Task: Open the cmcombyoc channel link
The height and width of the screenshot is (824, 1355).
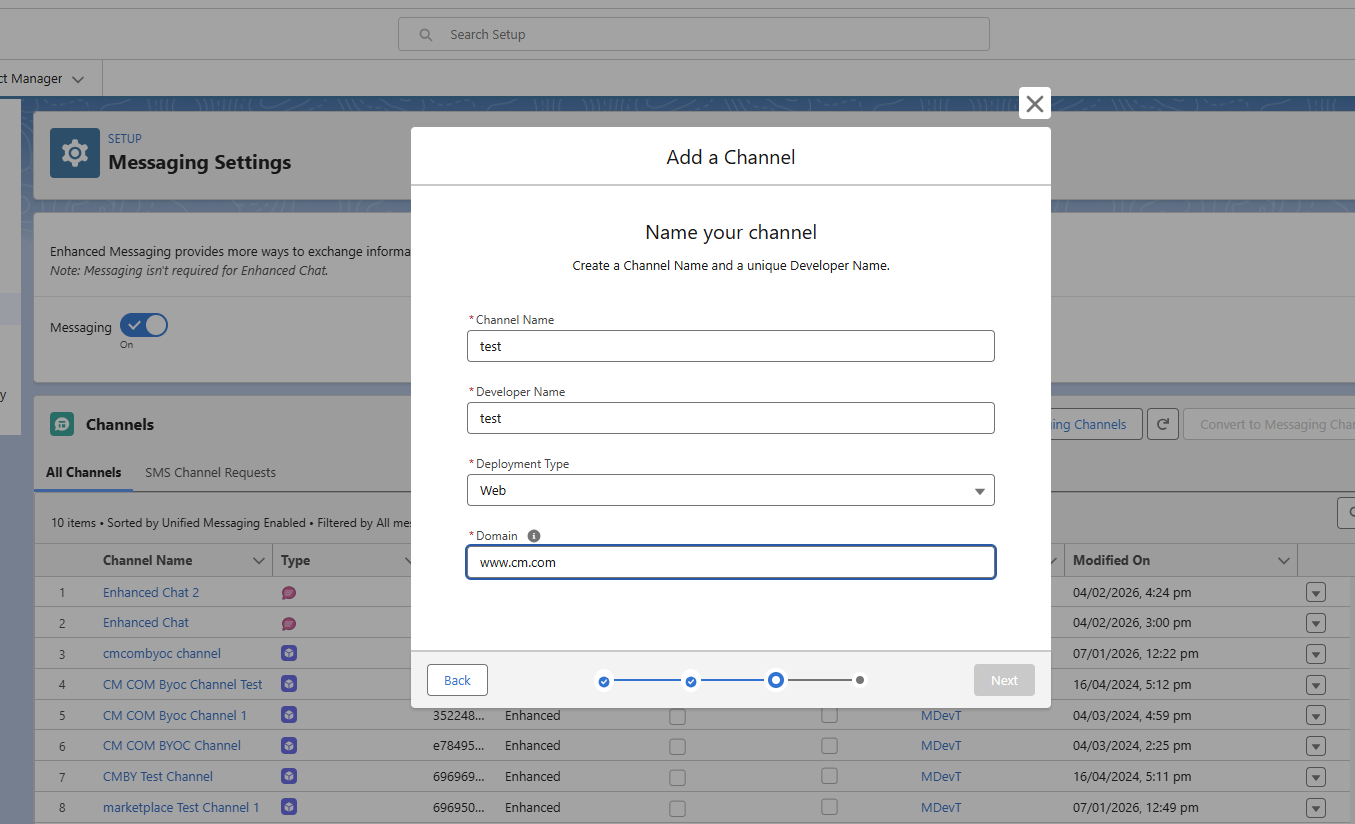Action: tap(162, 653)
